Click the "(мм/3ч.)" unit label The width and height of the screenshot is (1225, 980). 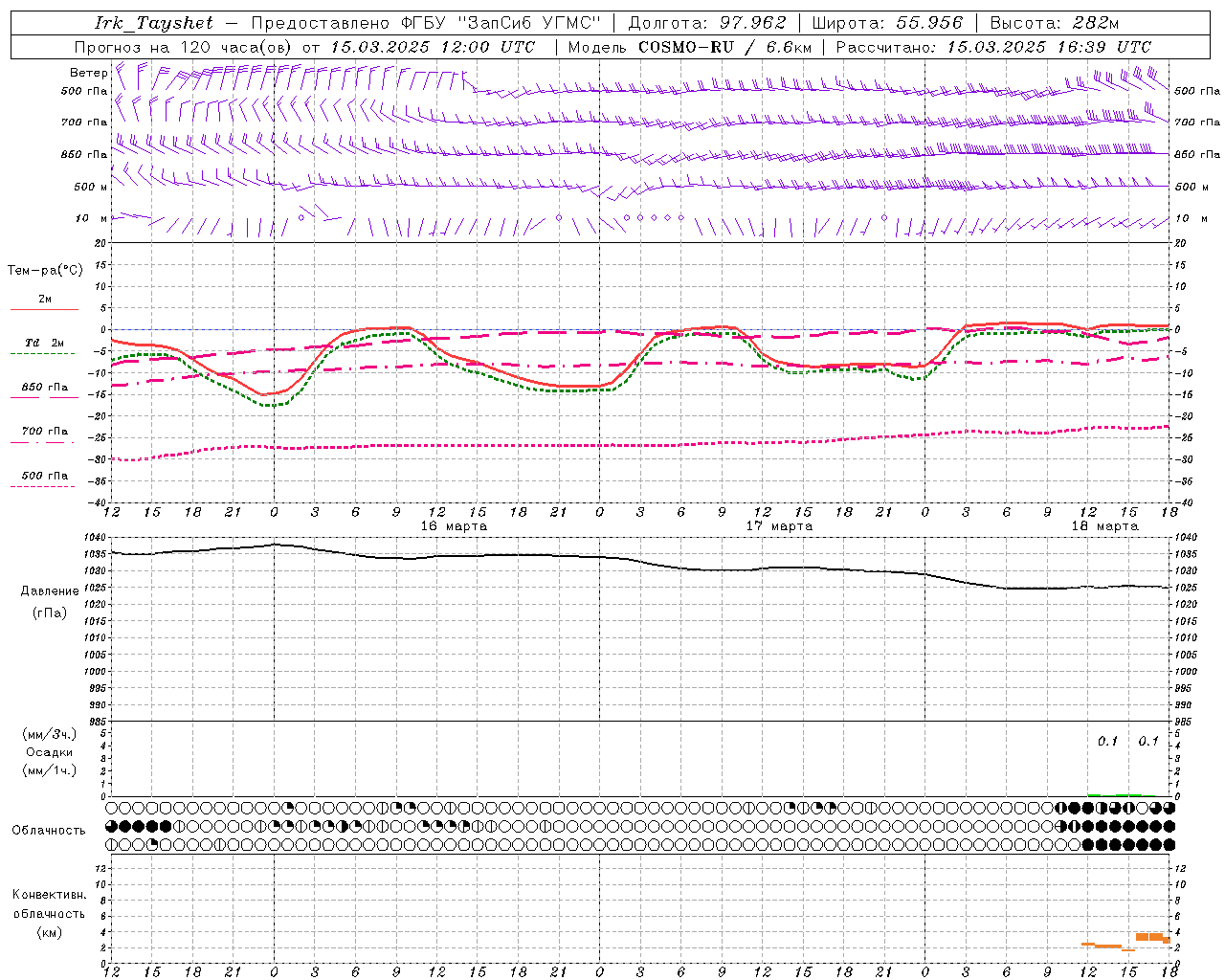[49, 734]
